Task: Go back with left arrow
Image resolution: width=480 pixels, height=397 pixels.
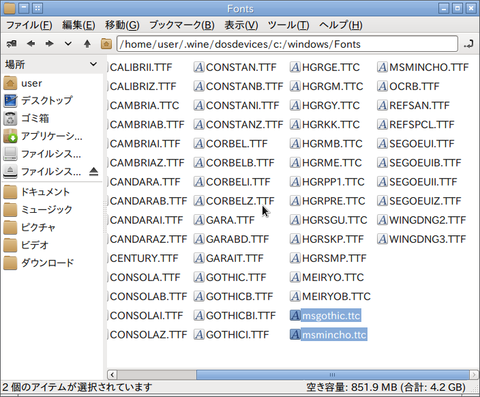Action: tap(31, 44)
